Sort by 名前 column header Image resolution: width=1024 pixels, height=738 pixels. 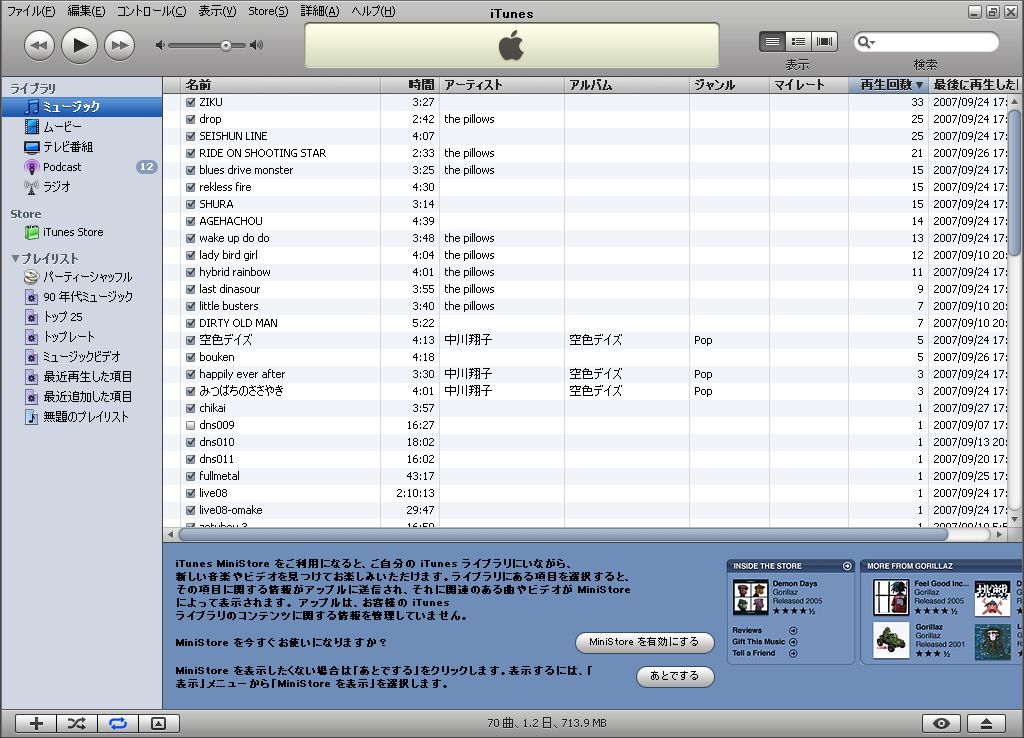tap(281, 85)
